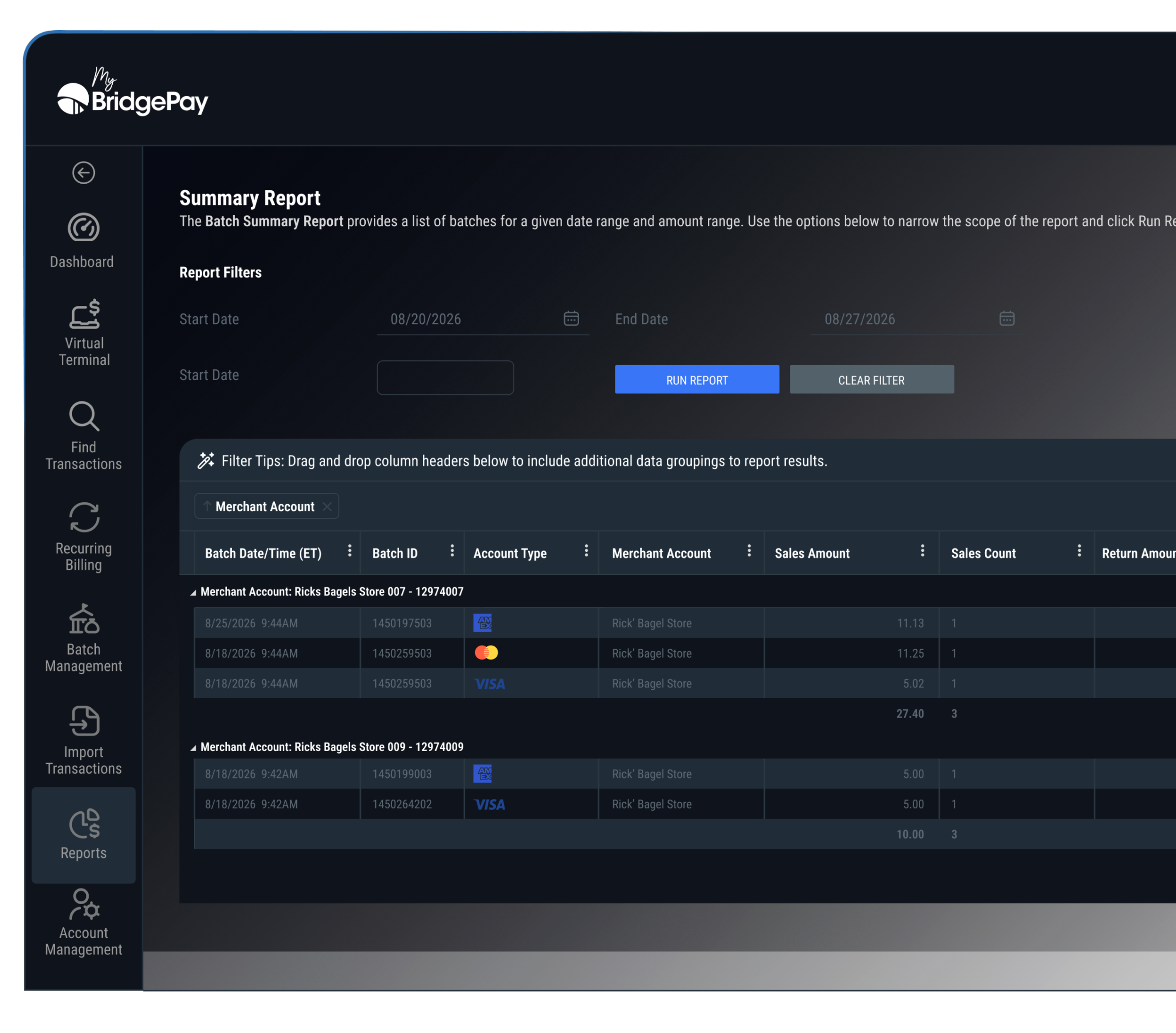Remove the Merchant Account grouping chip
Image resolution: width=1176 pixels, height=1033 pixels.
327,507
